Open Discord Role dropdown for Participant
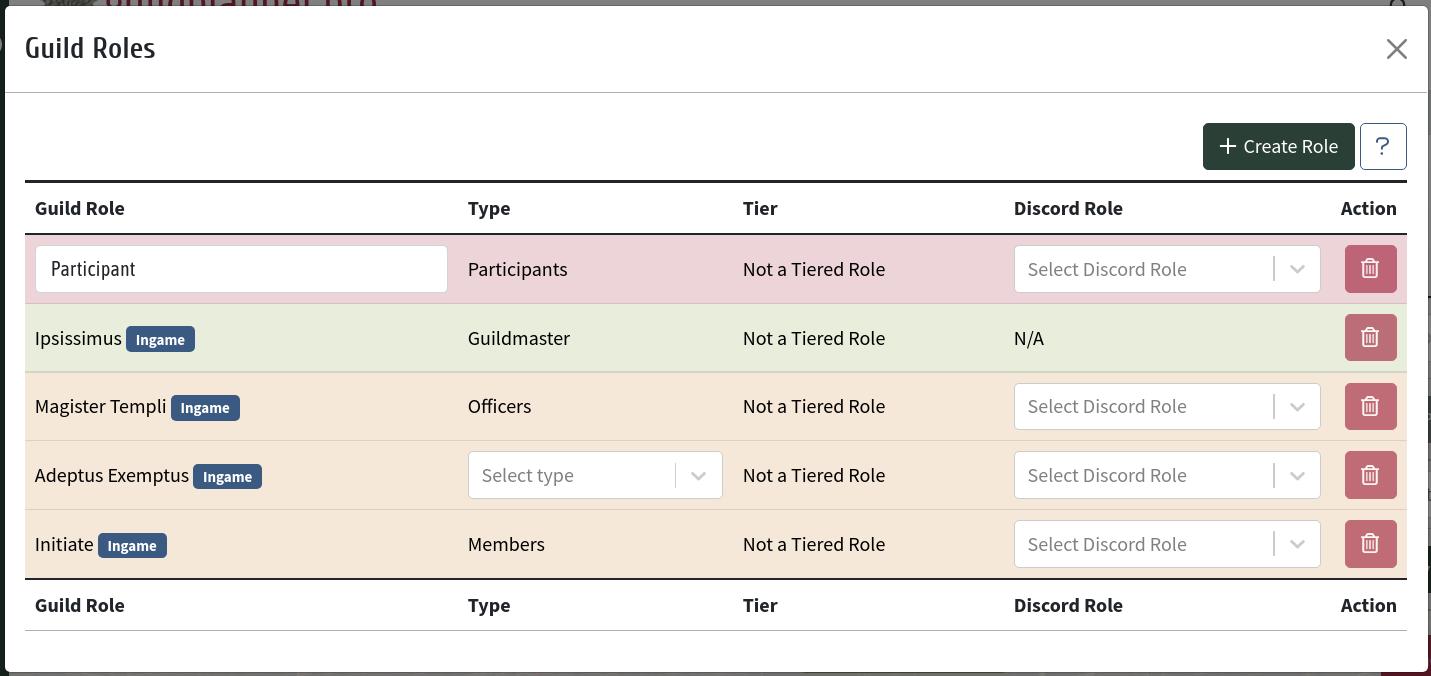 pyautogui.click(x=1167, y=269)
